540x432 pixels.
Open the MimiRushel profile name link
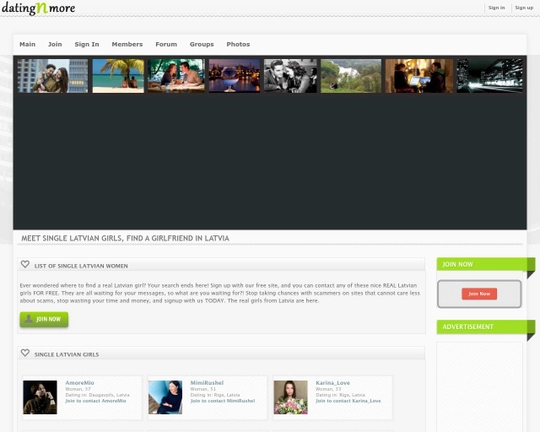tap(207, 383)
